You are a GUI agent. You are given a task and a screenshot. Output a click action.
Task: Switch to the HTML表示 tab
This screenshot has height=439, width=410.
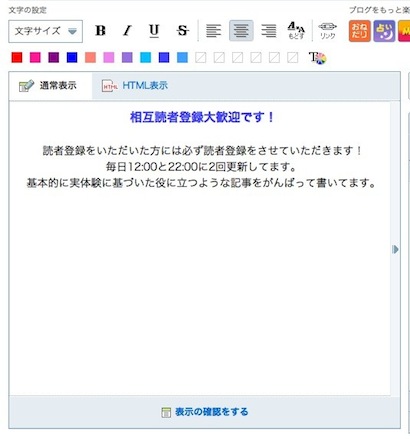pyautogui.click(x=135, y=86)
